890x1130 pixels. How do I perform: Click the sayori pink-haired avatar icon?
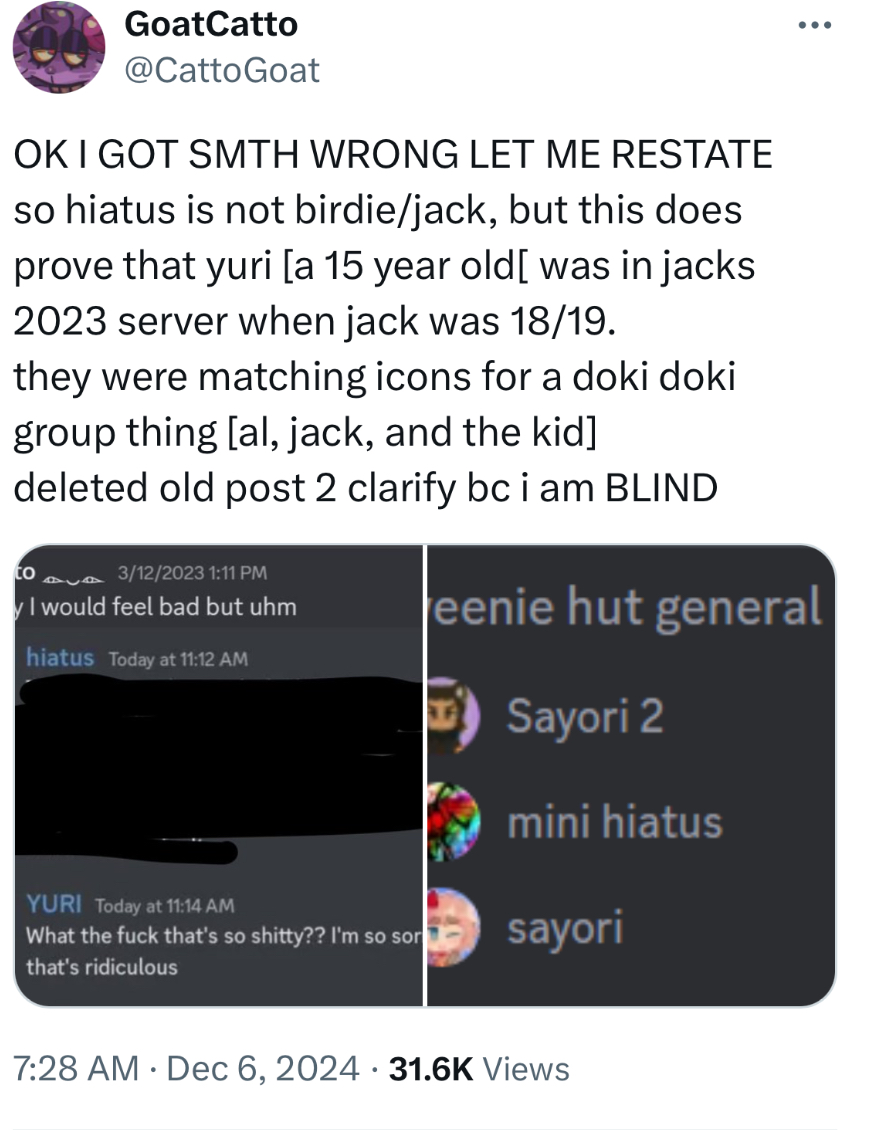(453, 927)
